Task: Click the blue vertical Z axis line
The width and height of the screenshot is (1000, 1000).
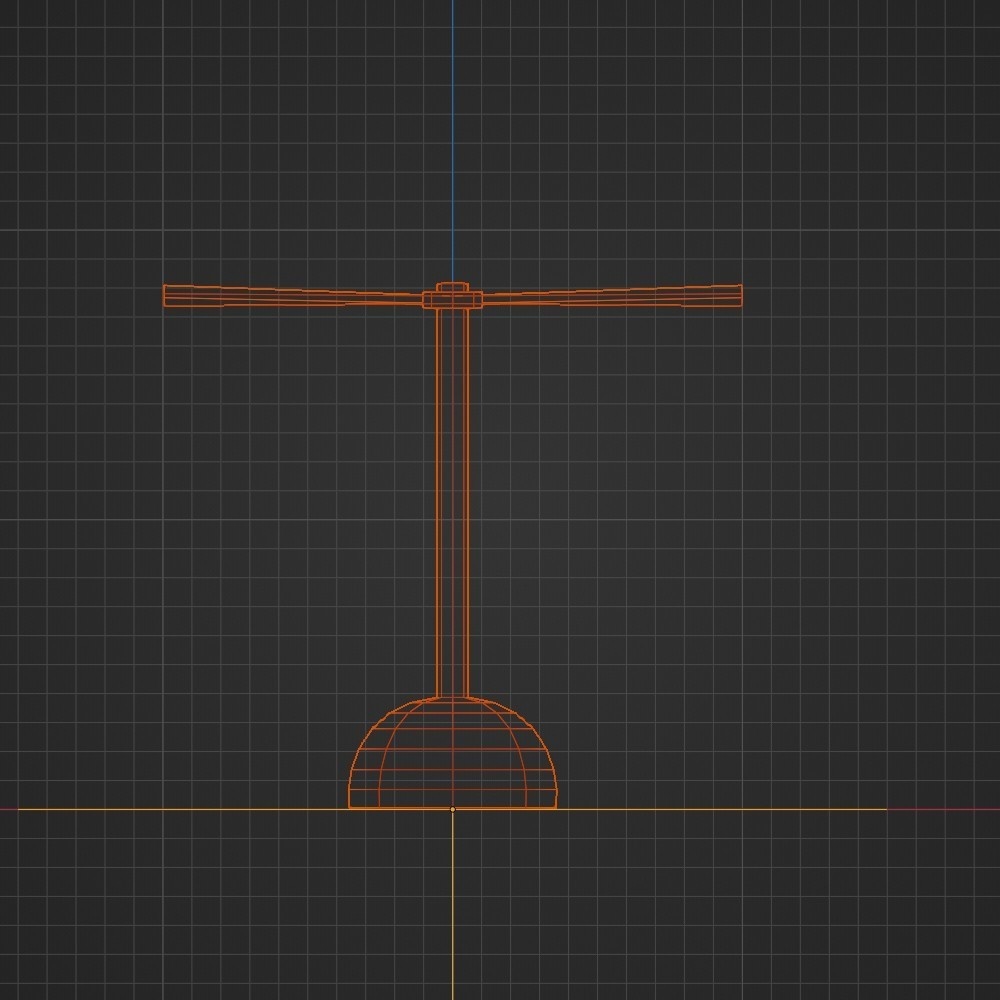Action: (454, 150)
